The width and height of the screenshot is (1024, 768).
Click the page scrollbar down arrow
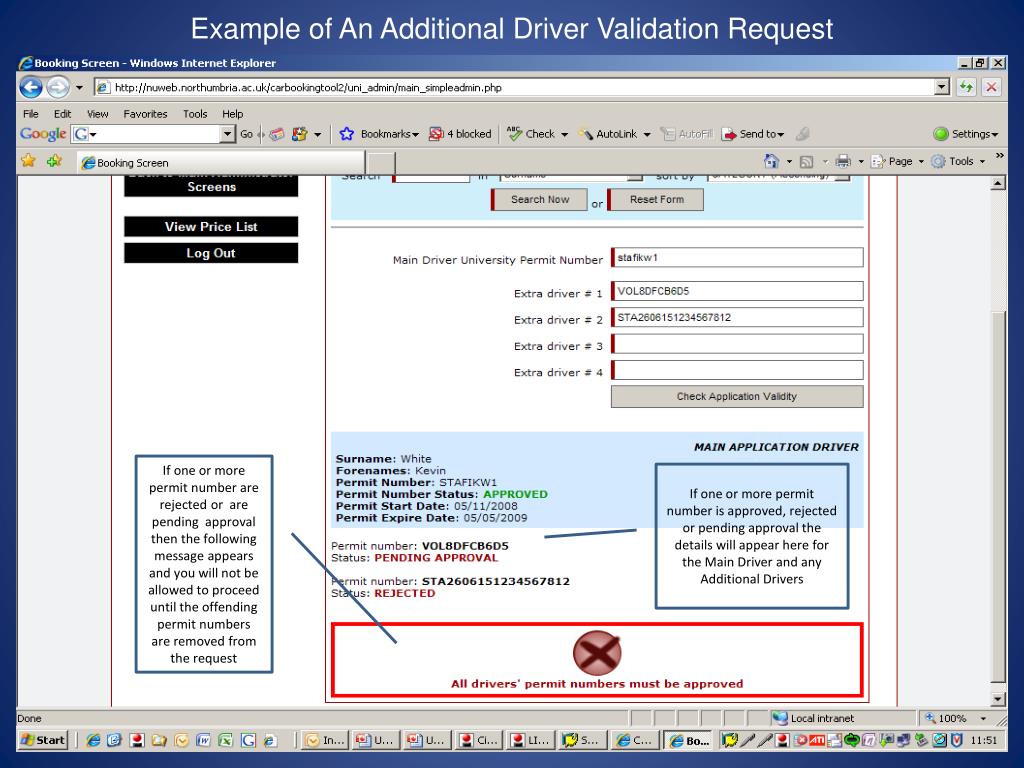pyautogui.click(x=998, y=699)
